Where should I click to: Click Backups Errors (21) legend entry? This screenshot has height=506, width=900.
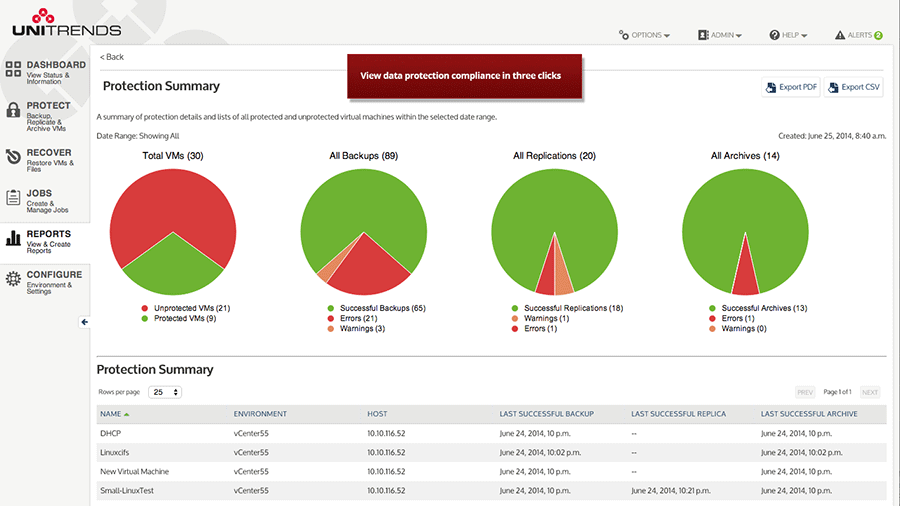click(352, 318)
